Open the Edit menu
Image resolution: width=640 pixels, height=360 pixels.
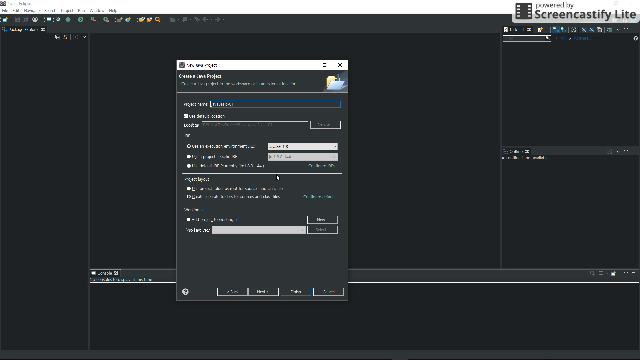click(x=16, y=11)
